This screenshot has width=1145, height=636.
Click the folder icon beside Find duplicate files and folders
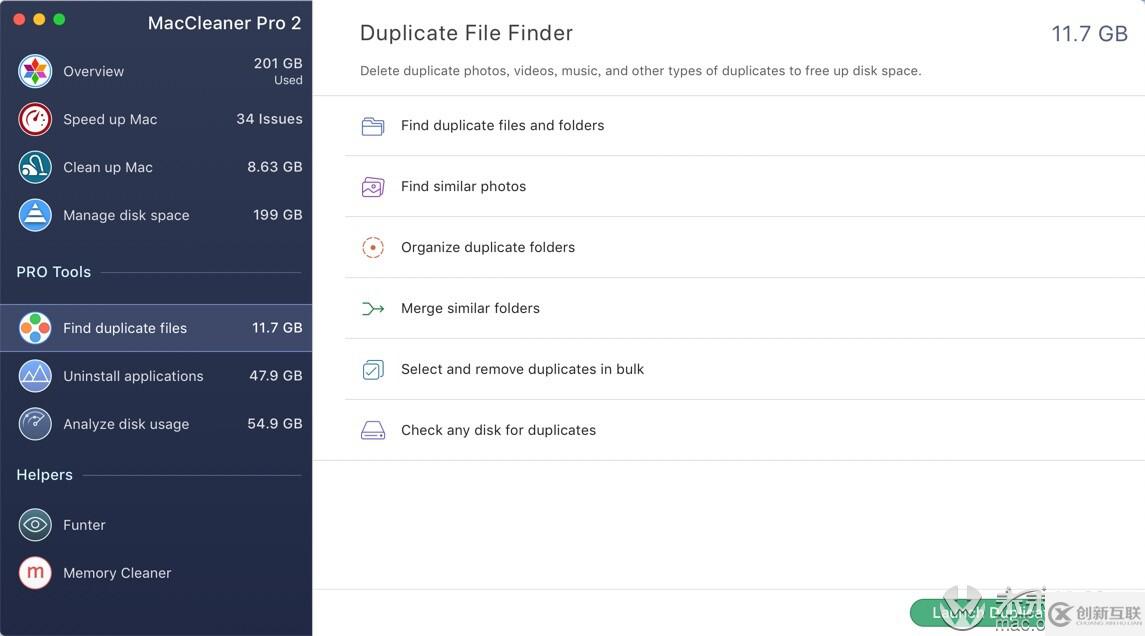tap(372, 126)
